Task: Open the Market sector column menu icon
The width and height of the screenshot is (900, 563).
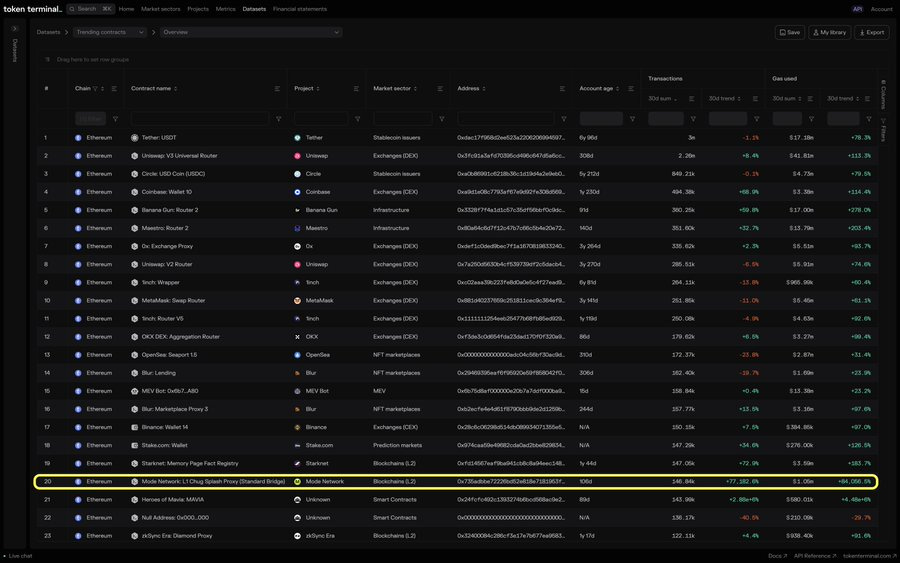Action: [x=440, y=88]
